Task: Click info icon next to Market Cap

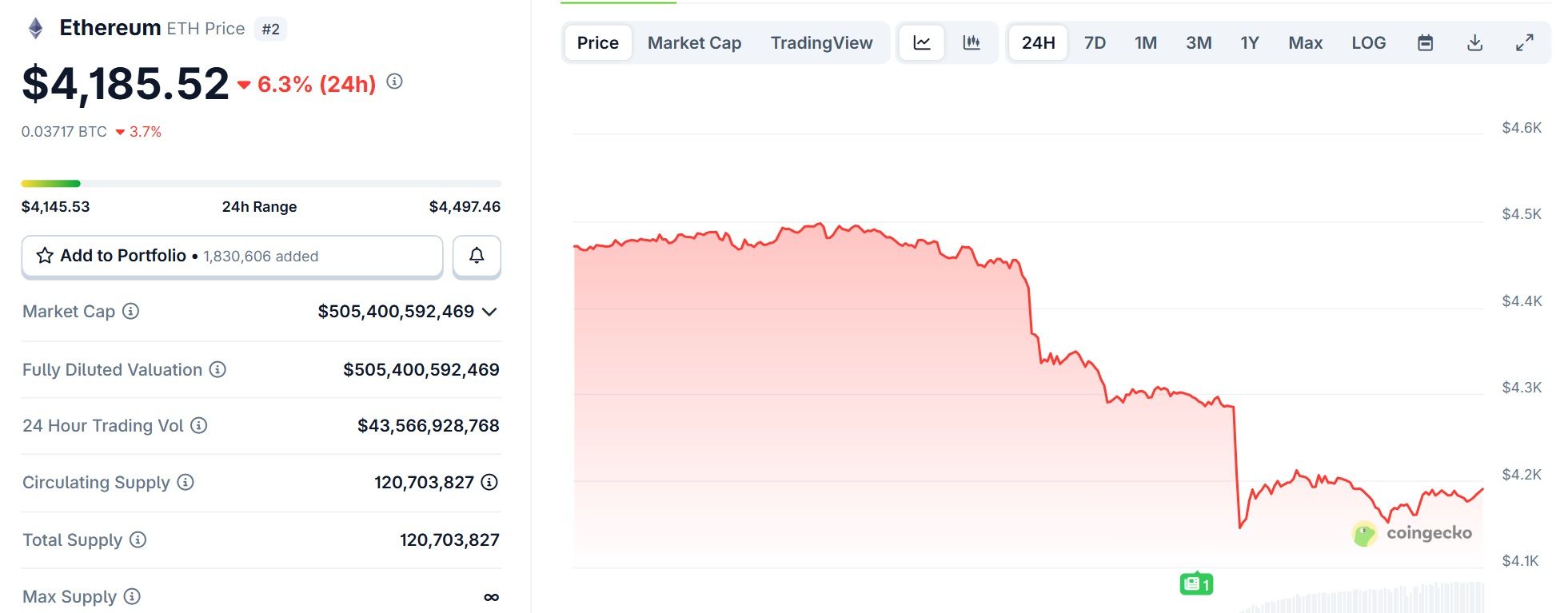Action: click(x=130, y=311)
